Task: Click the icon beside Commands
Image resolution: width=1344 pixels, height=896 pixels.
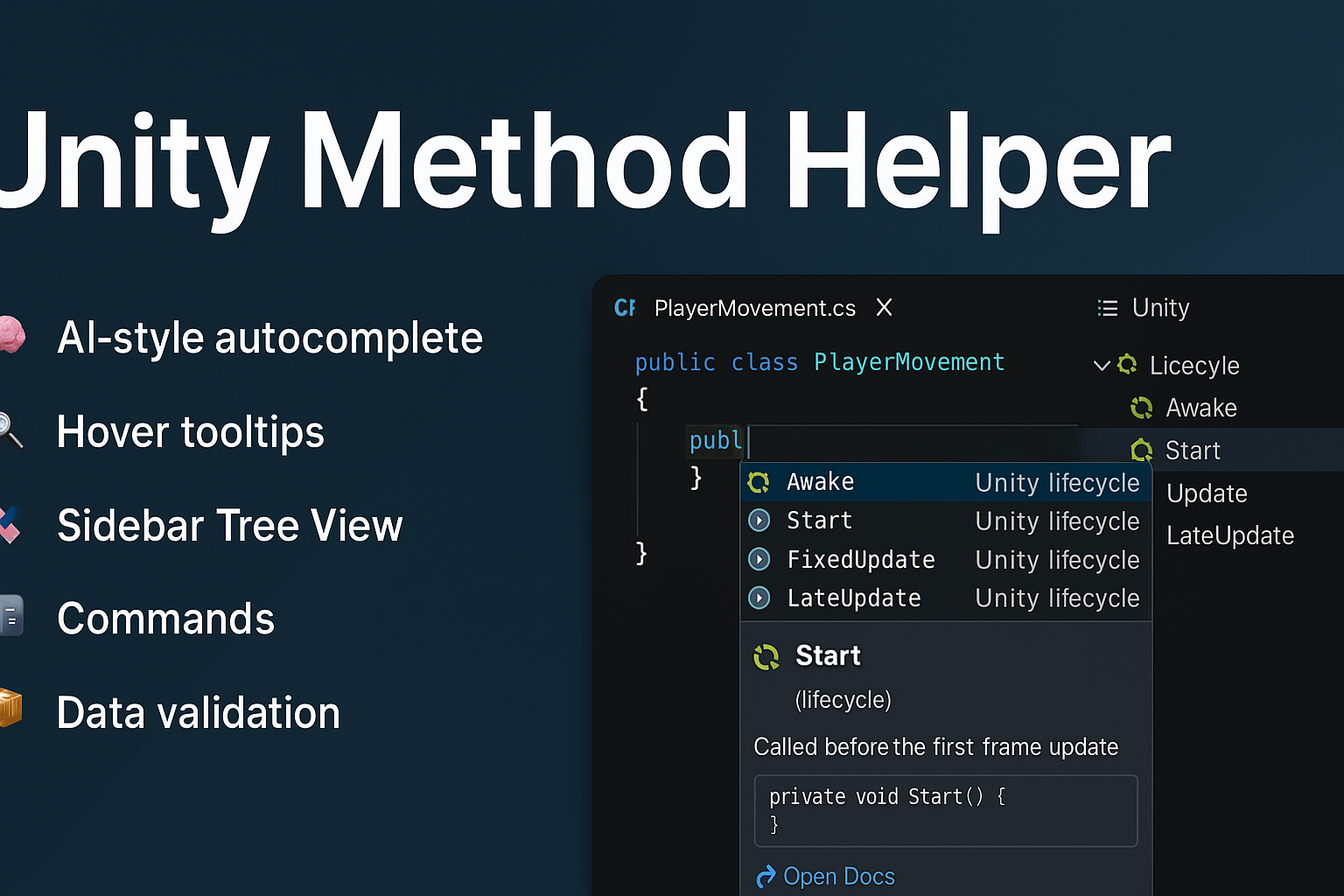Action: point(11,615)
